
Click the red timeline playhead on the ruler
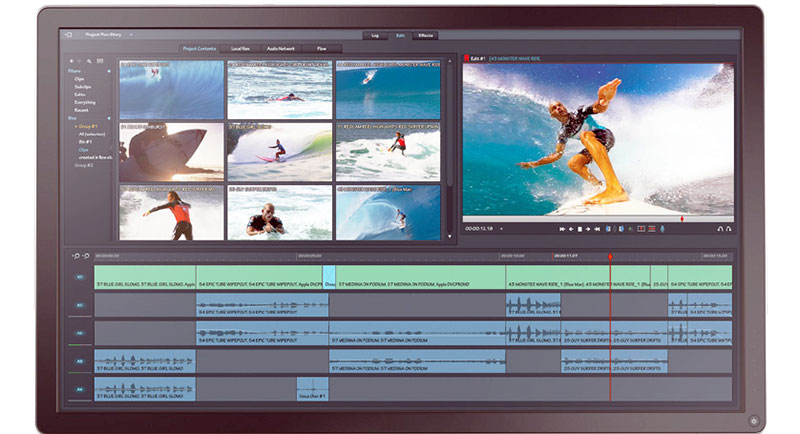click(x=610, y=257)
